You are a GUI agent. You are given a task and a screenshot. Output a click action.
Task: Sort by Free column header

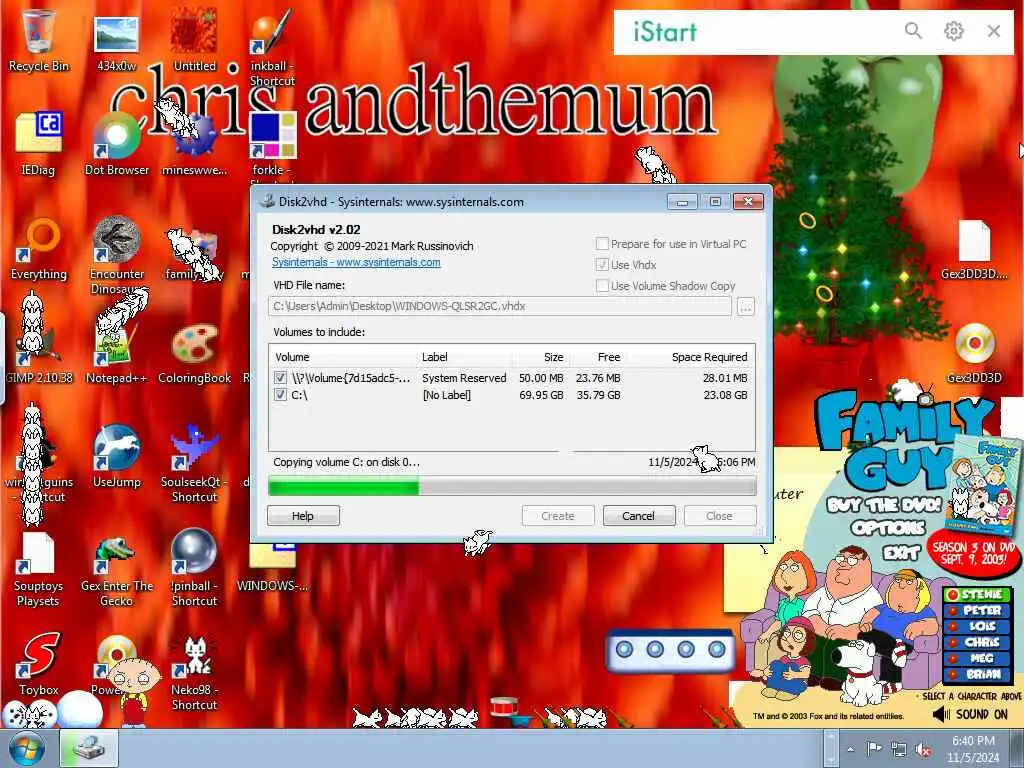pyautogui.click(x=598, y=357)
